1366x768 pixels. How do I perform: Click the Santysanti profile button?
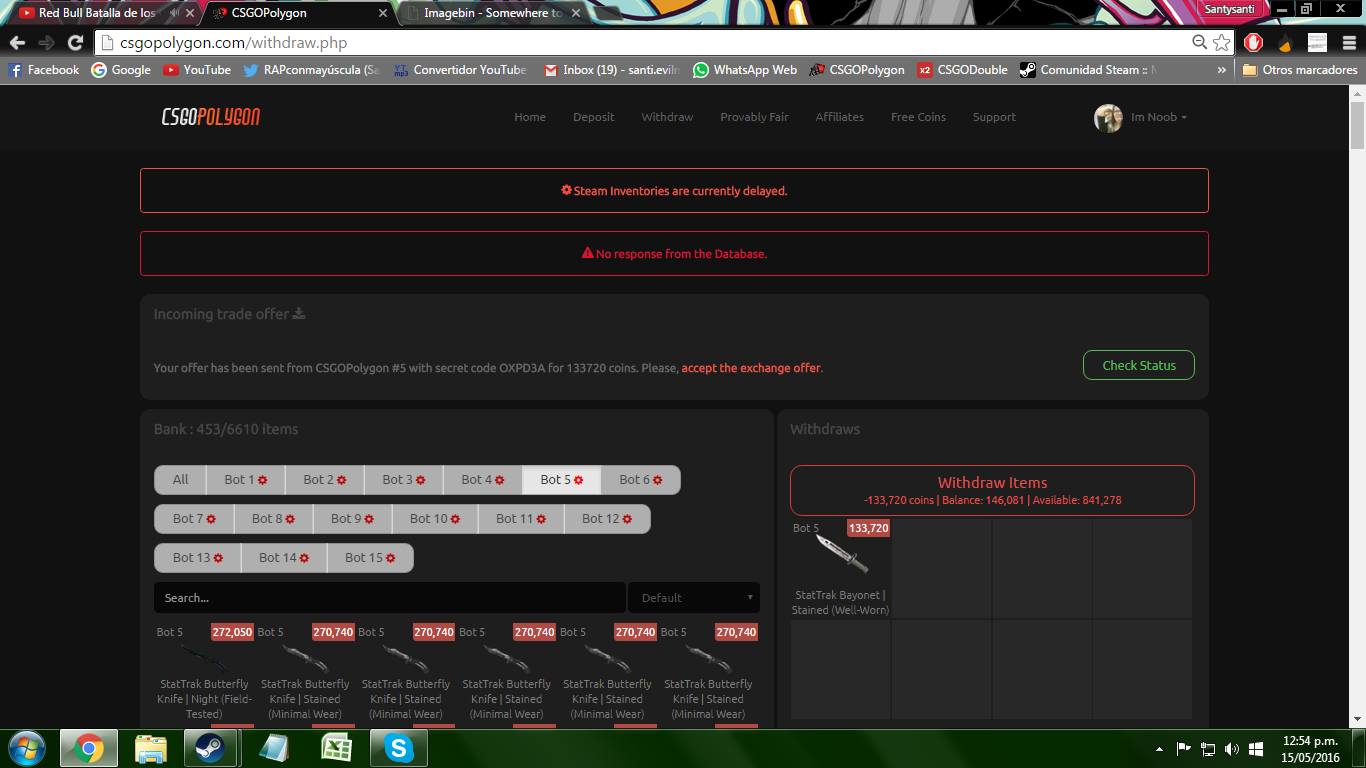[x=1232, y=9]
